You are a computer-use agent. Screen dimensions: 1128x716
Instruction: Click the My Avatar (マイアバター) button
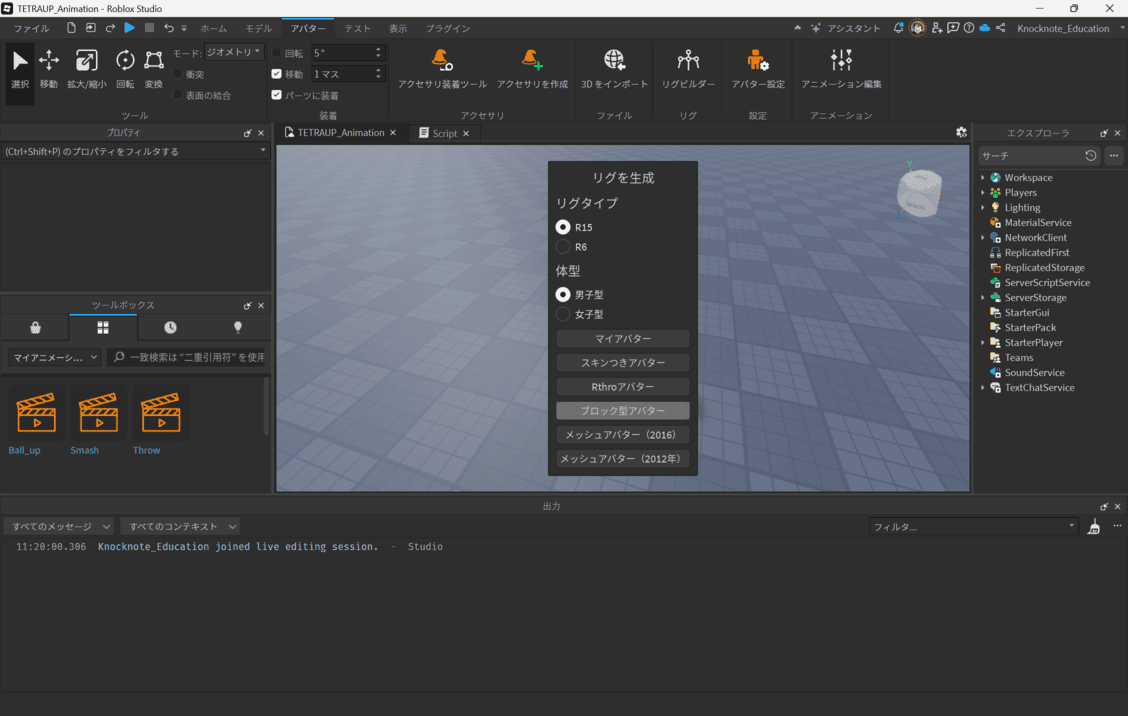[623, 339]
